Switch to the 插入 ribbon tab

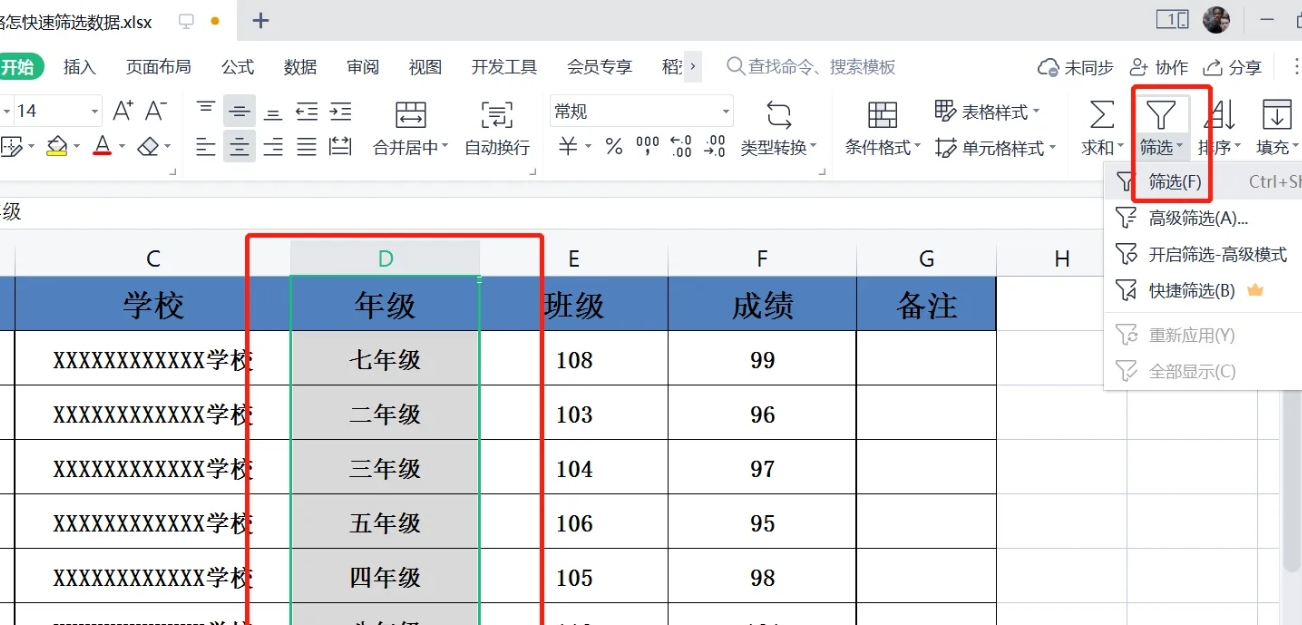pos(80,67)
